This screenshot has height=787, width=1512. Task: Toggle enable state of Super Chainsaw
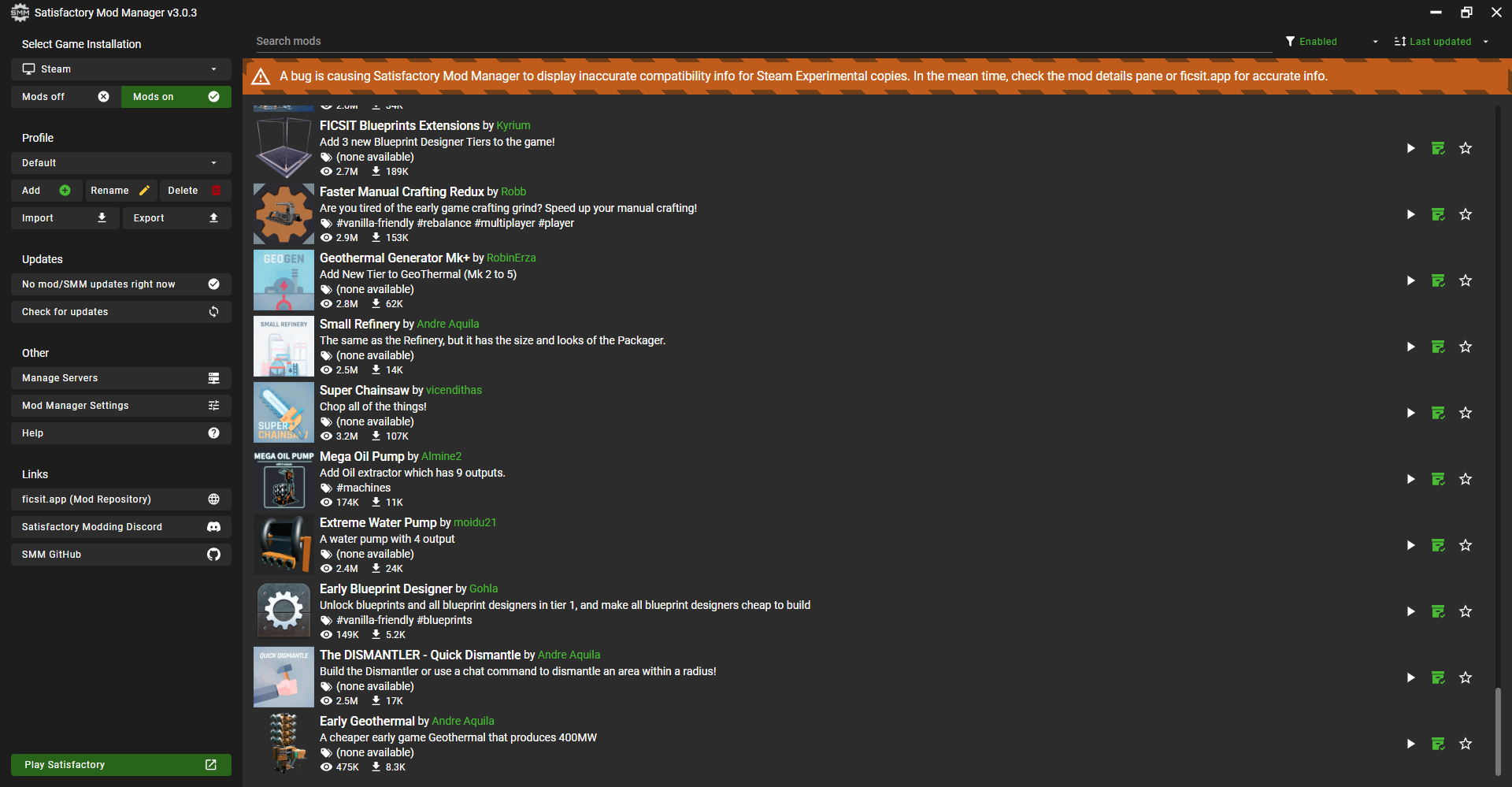tap(1411, 413)
